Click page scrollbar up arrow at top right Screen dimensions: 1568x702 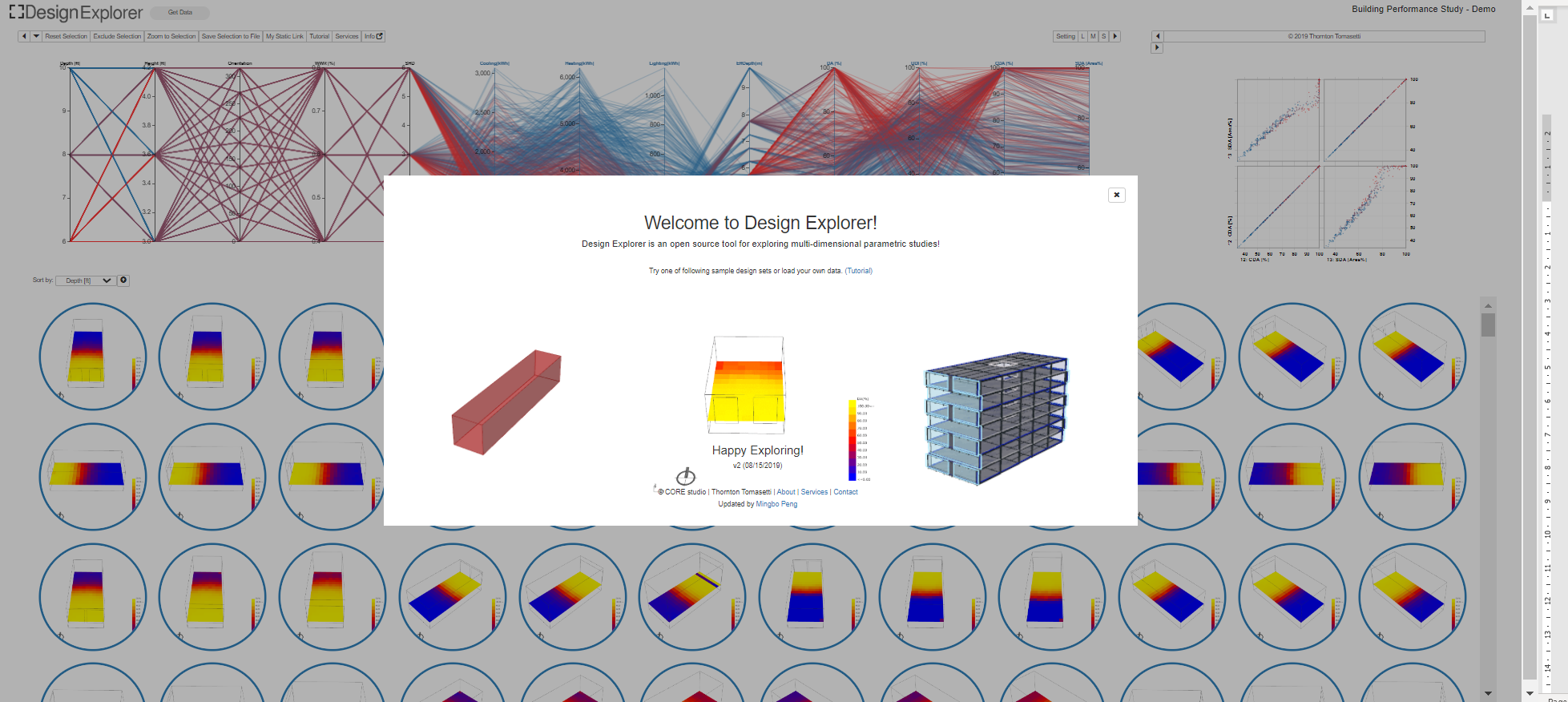pyautogui.click(x=1529, y=9)
